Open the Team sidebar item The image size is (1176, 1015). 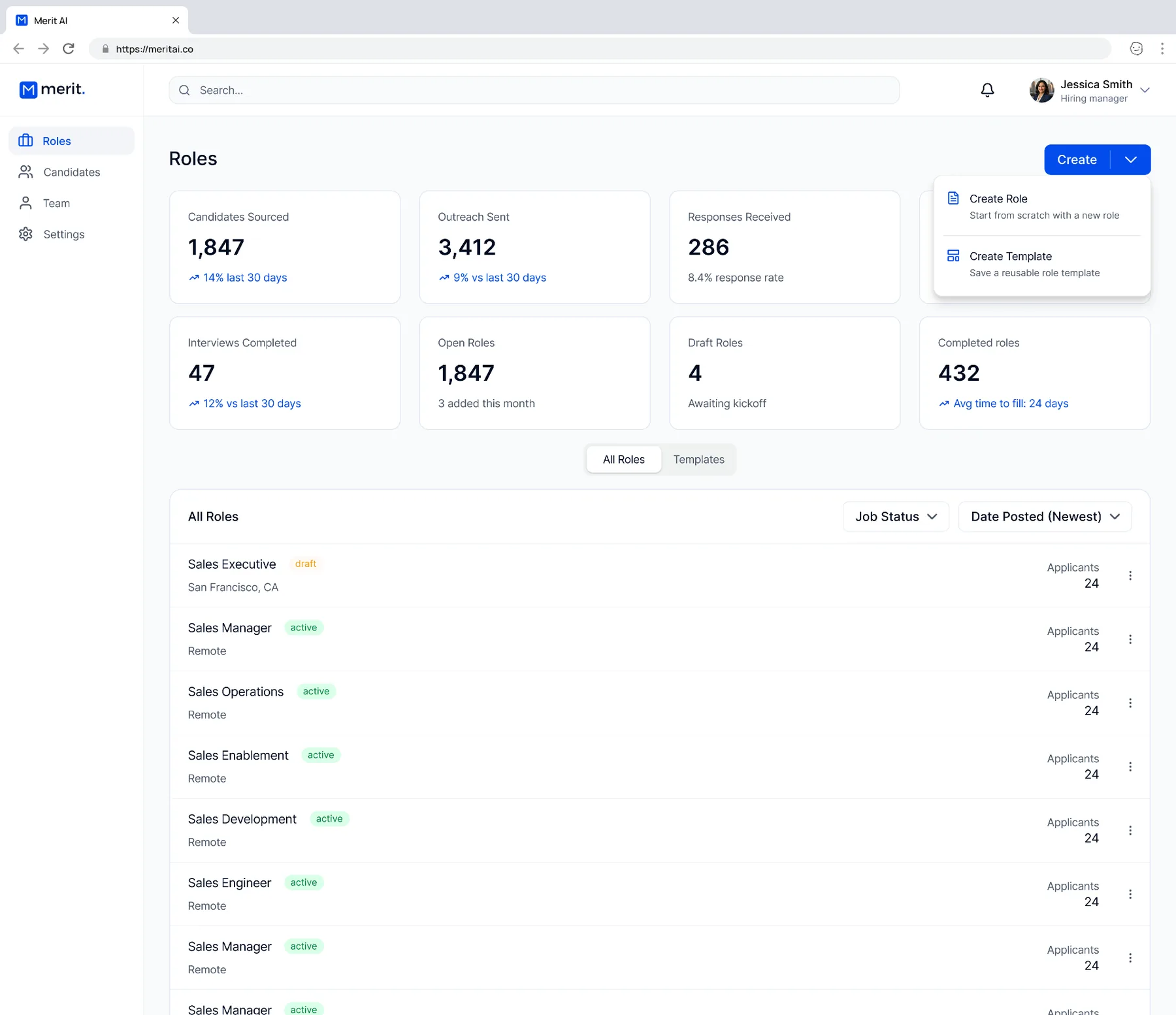(x=71, y=203)
